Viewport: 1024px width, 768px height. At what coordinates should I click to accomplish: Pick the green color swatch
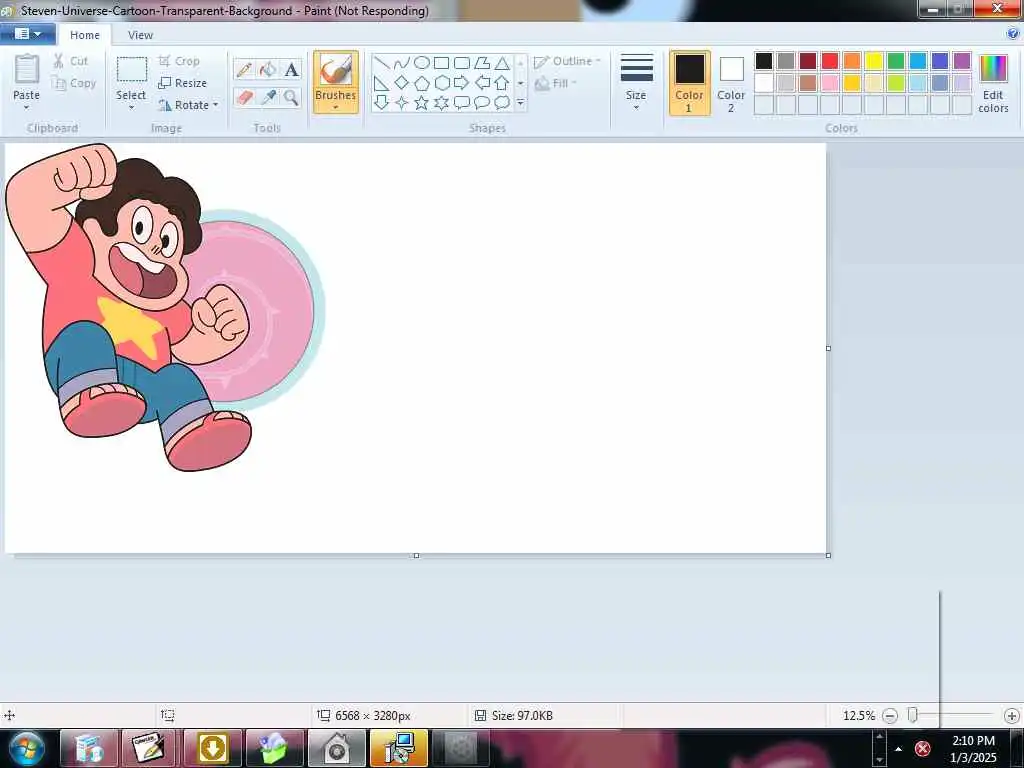(896, 61)
